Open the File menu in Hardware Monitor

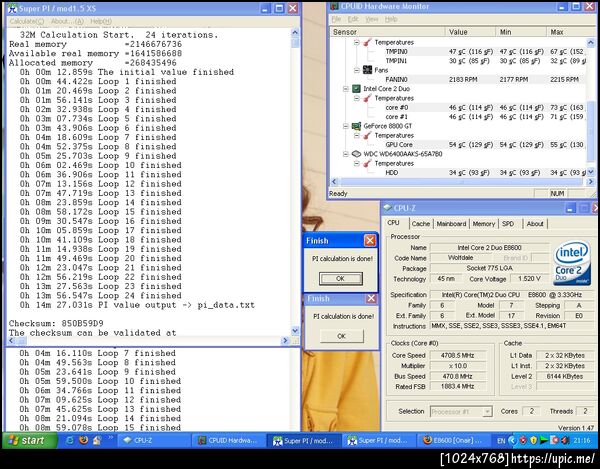[x=336, y=19]
